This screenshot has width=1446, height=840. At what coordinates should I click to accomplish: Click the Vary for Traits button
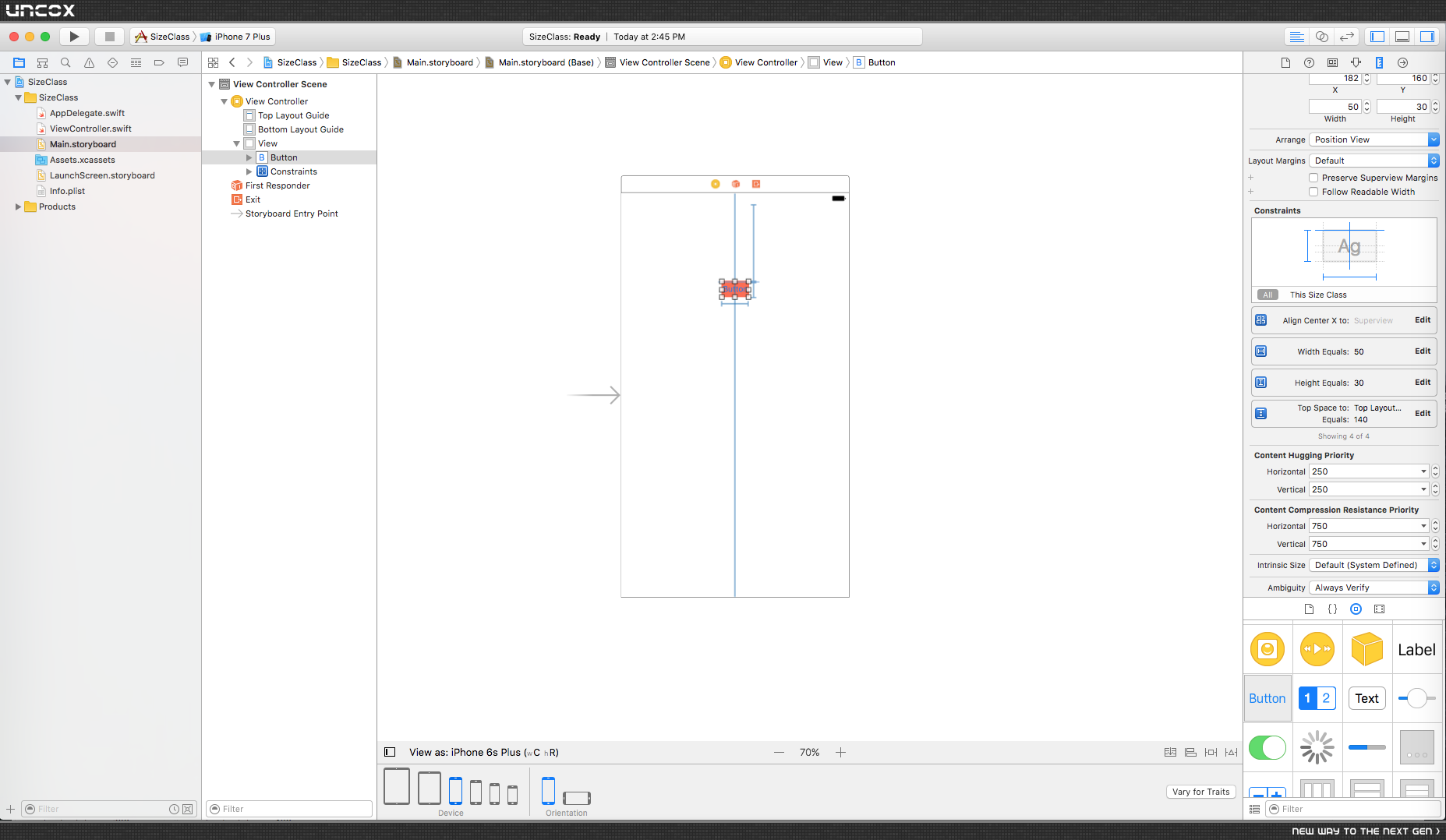coord(1200,792)
